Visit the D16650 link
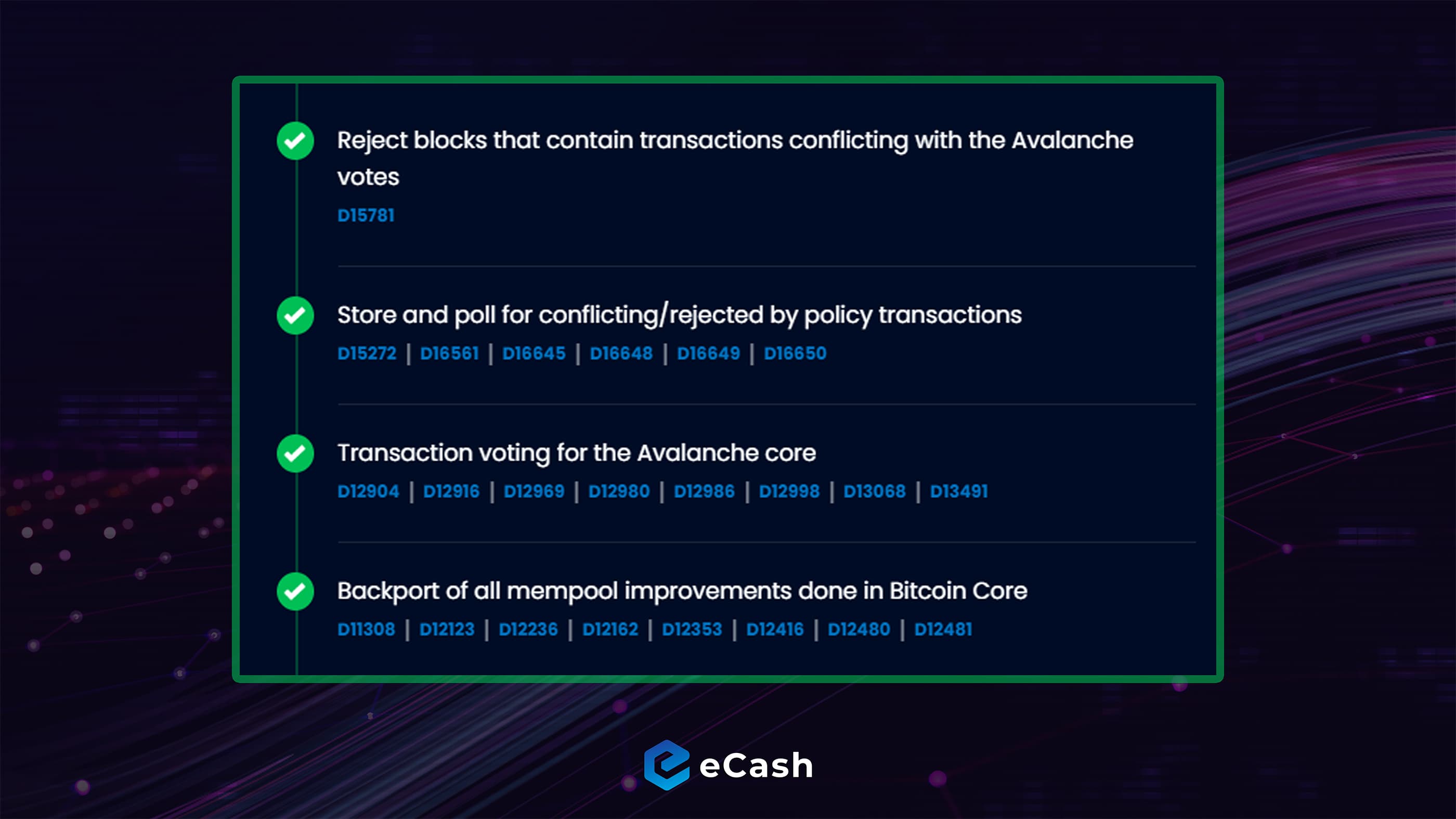This screenshot has width=1456, height=819. coord(795,353)
